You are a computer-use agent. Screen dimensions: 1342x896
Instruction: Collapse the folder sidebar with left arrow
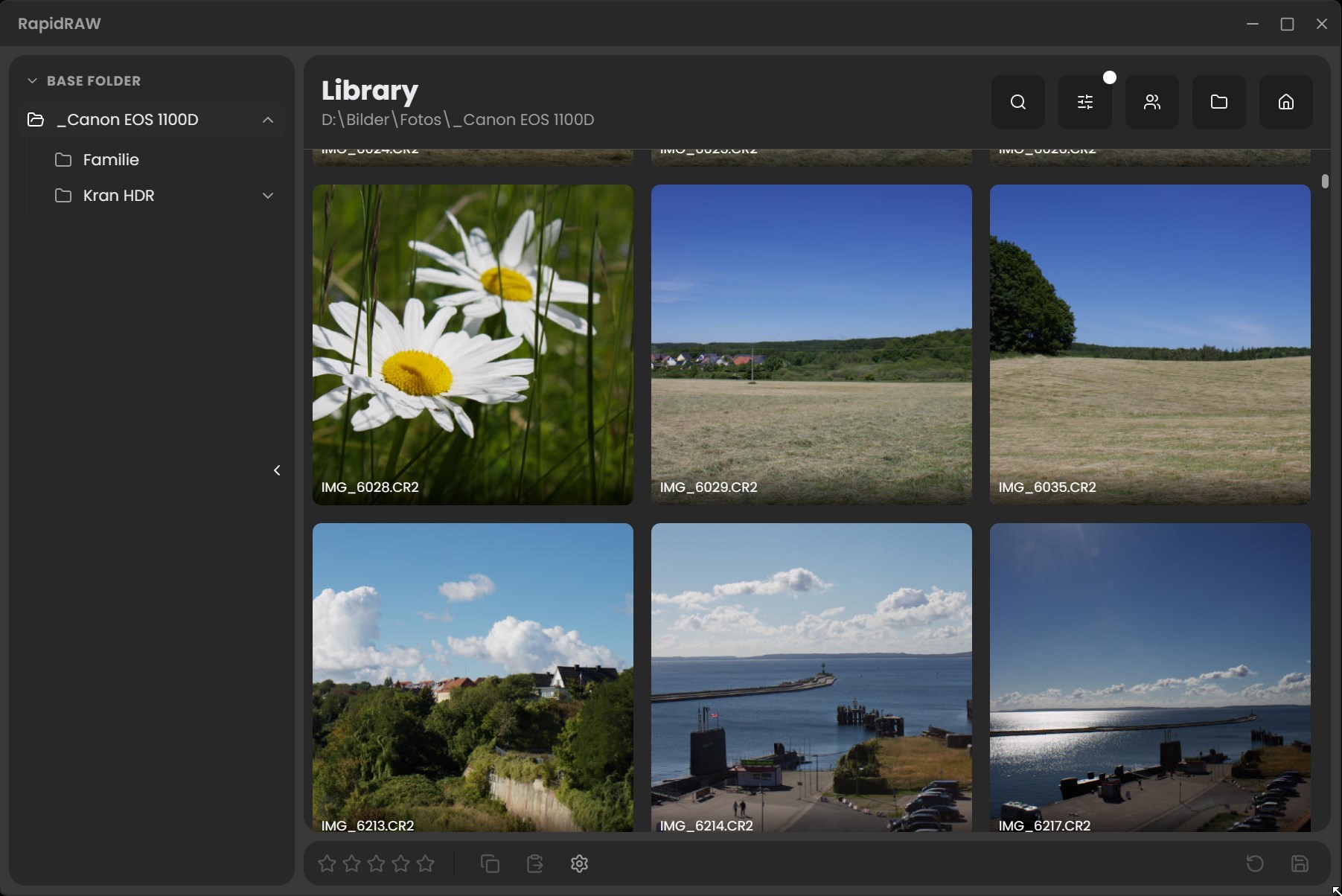coord(277,470)
